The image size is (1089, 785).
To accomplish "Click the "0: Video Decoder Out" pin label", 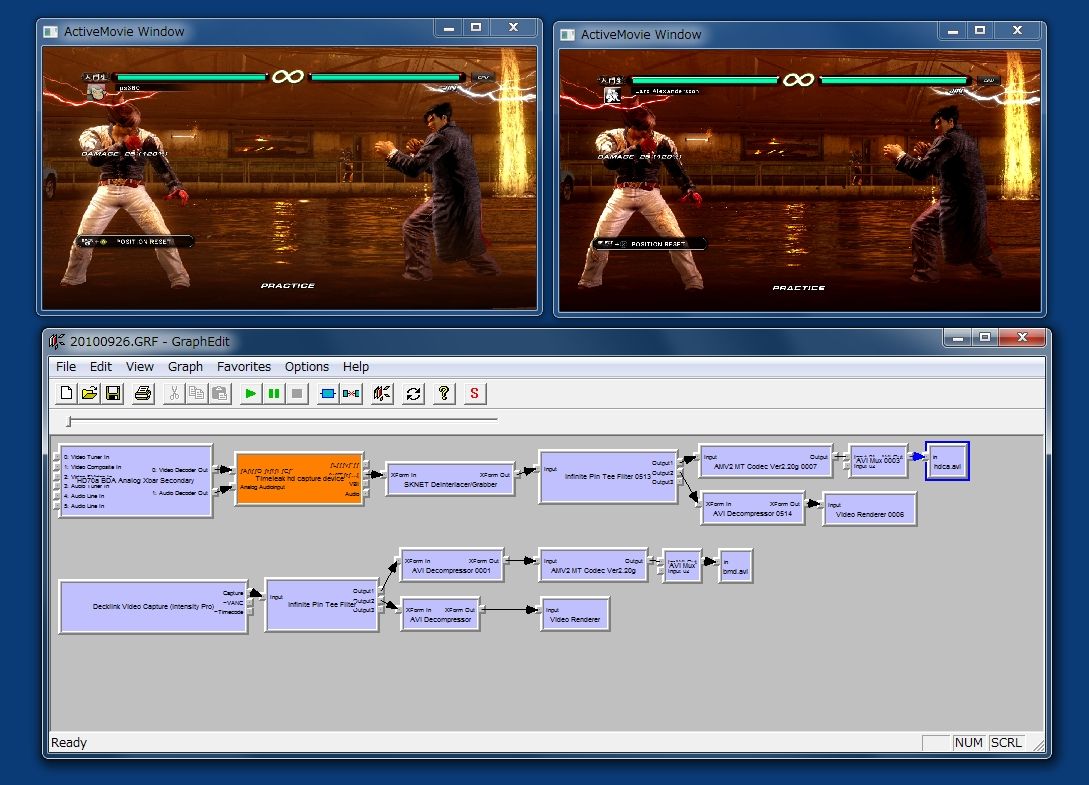I will click(x=180, y=470).
